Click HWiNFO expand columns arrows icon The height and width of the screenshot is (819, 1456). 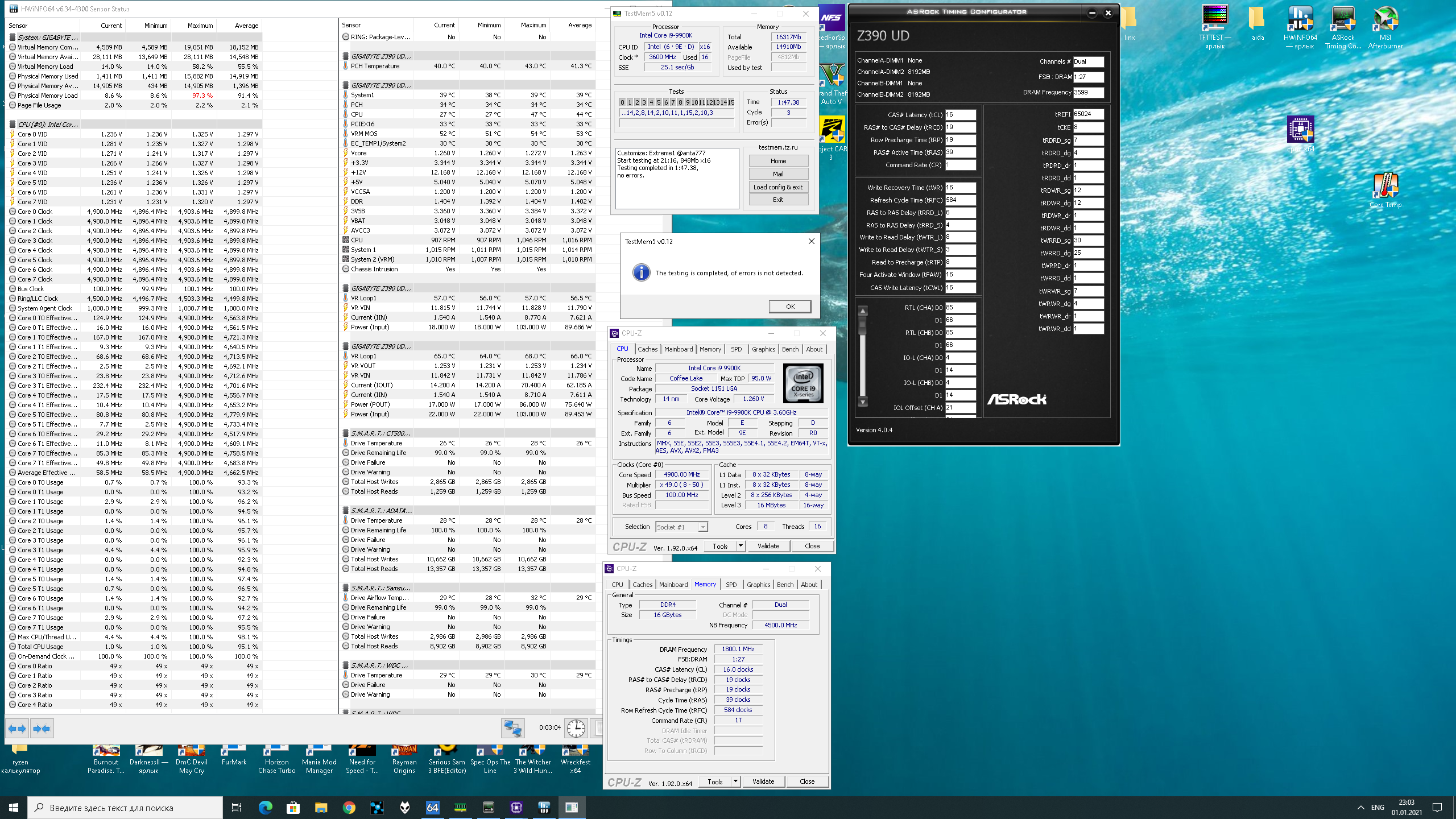pyautogui.click(x=18, y=729)
